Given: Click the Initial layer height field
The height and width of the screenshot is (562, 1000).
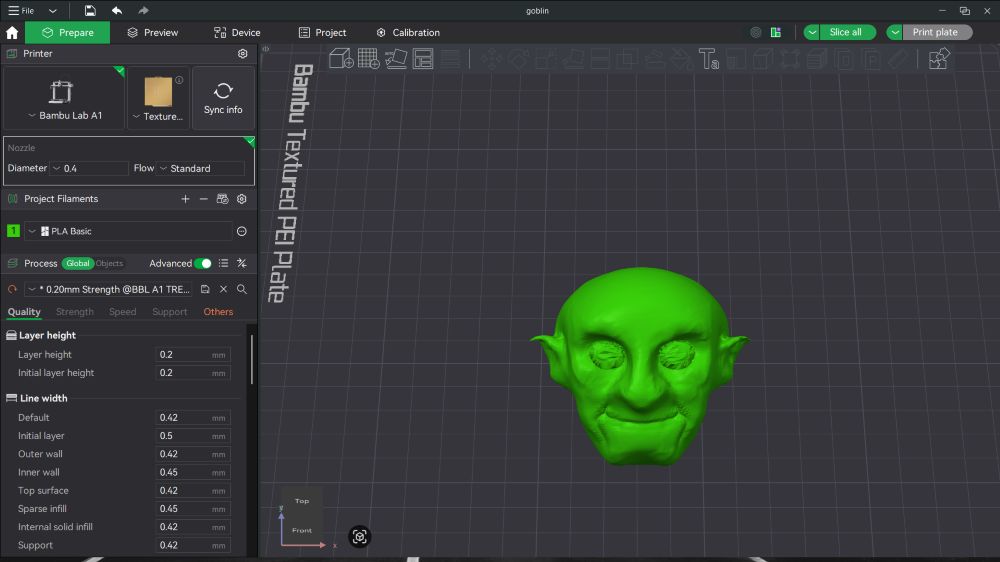Looking at the screenshot, I should (x=193, y=373).
